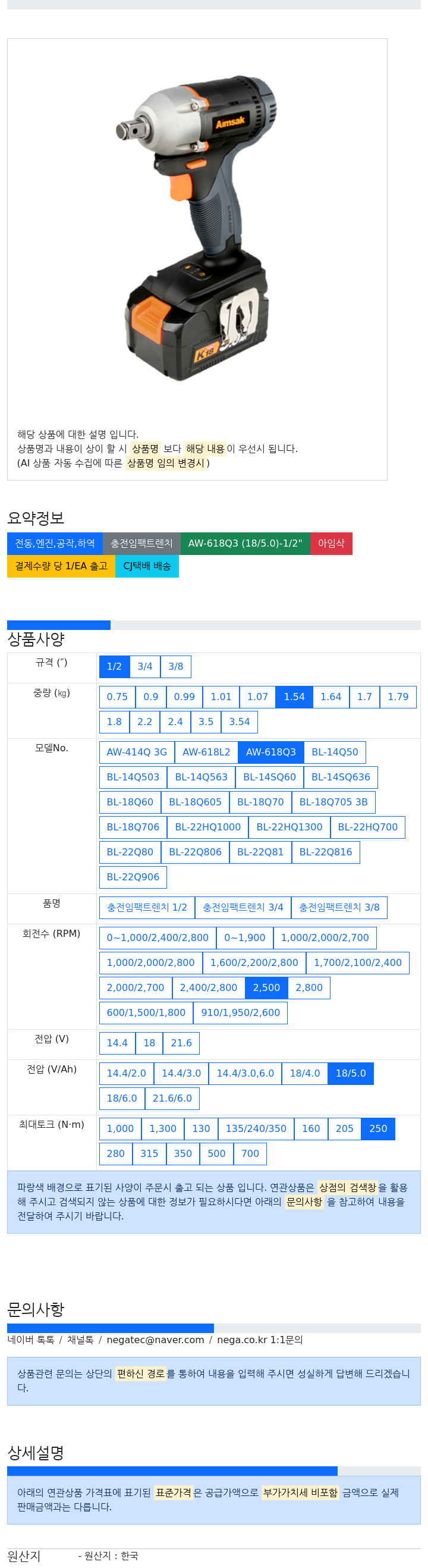428x1568 pixels.
Task: Choose voltage 21.6
Action: click(181, 1043)
